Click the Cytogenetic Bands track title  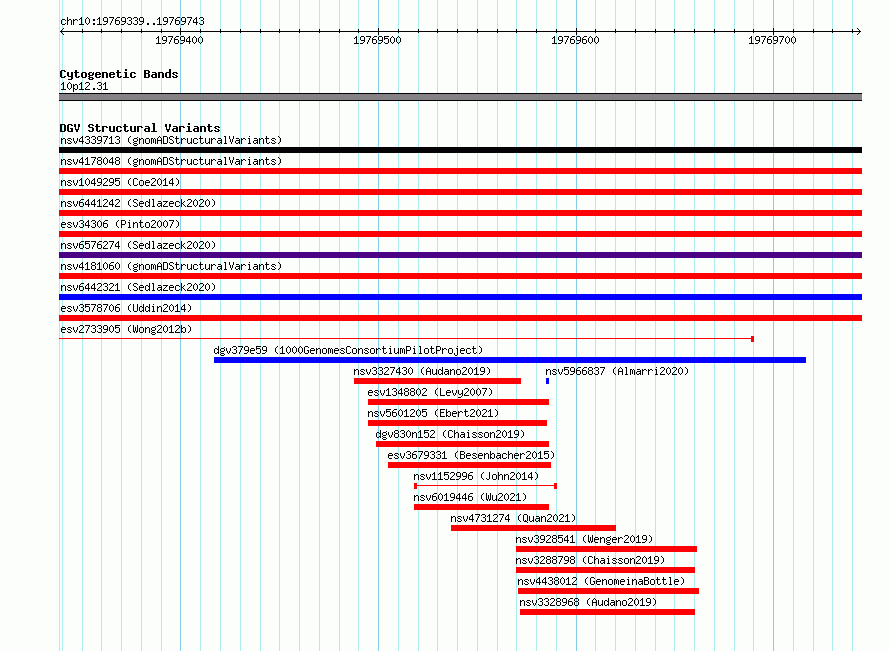119,74
